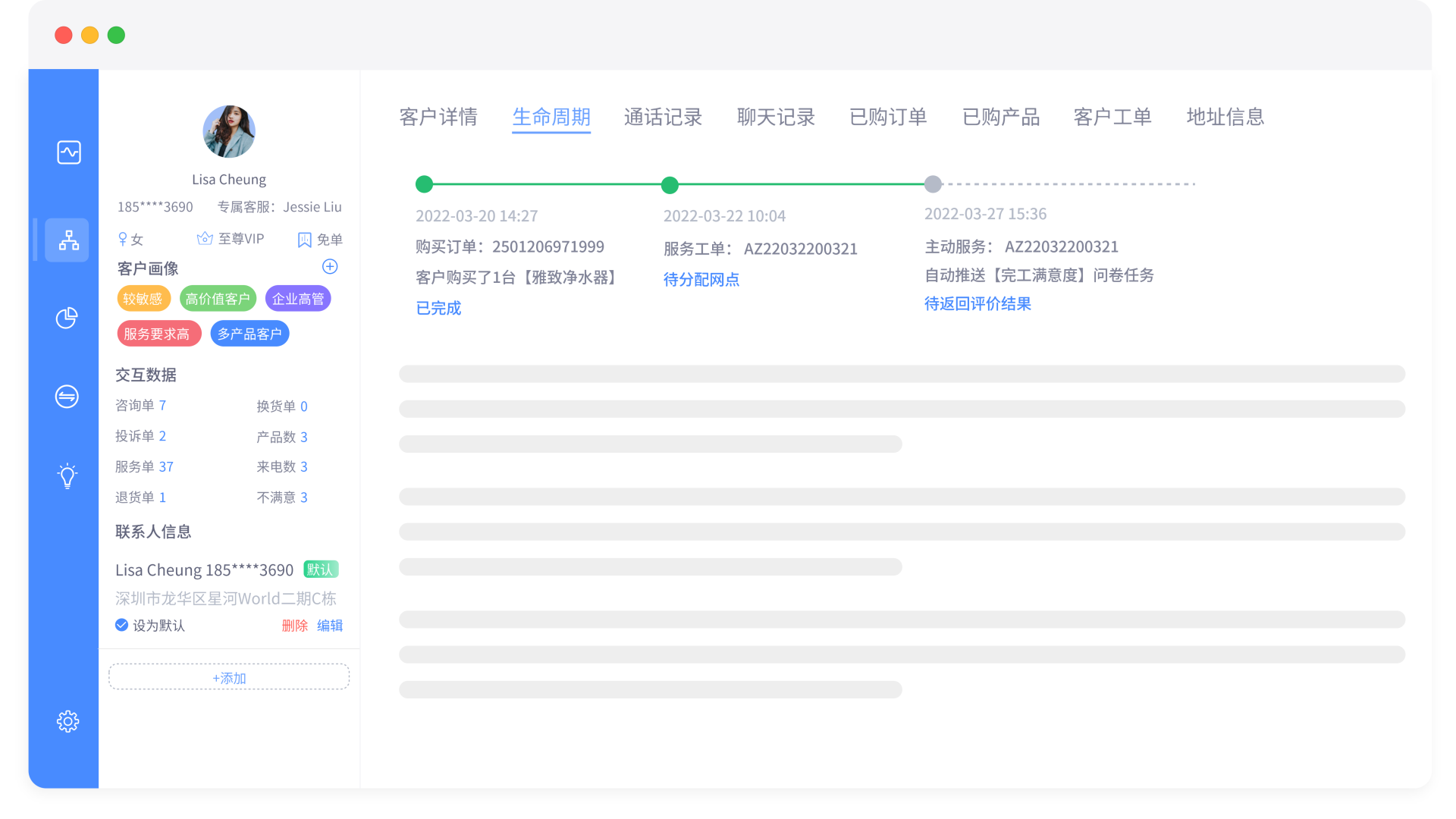
Task: Click the female gender icon
Action: [123, 239]
